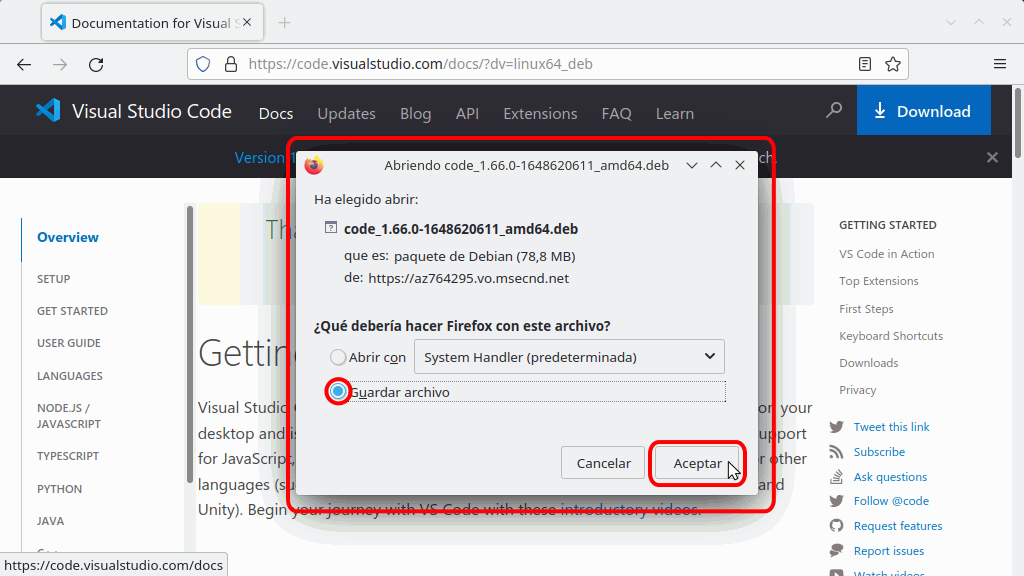Screen dimensions: 1024x576
Task: Select the Guardar archivo radio option
Action: (338, 392)
